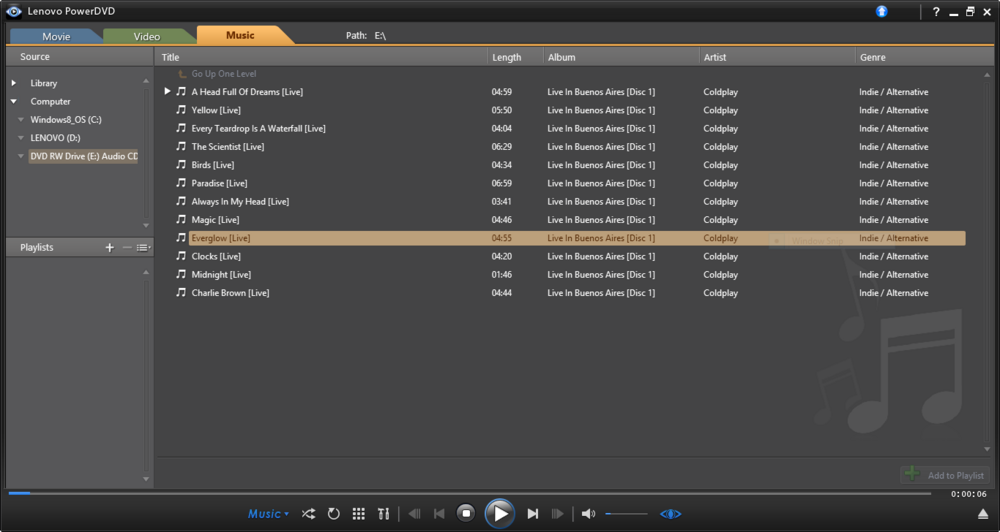
Task: Select the track Yellow [Live]
Action: click(216, 110)
